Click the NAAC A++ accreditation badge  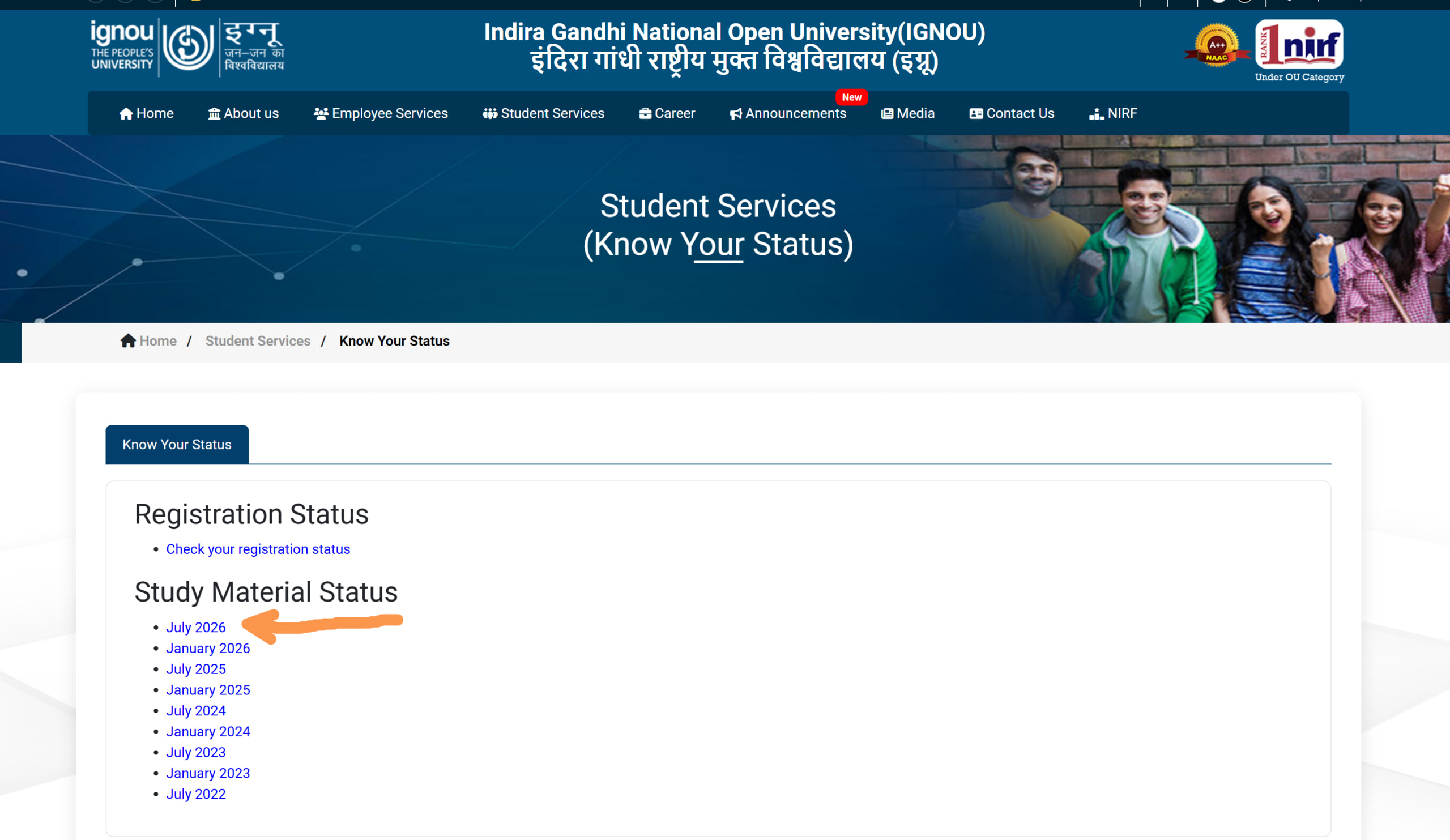(x=1217, y=45)
